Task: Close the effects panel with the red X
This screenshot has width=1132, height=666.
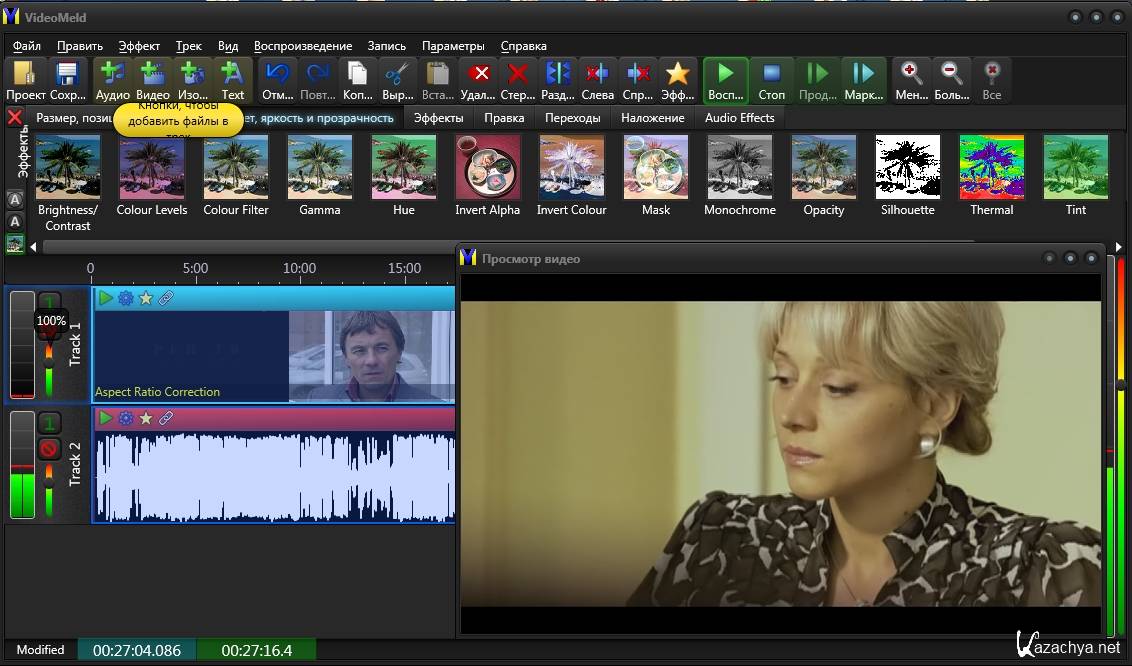Action: coord(15,118)
